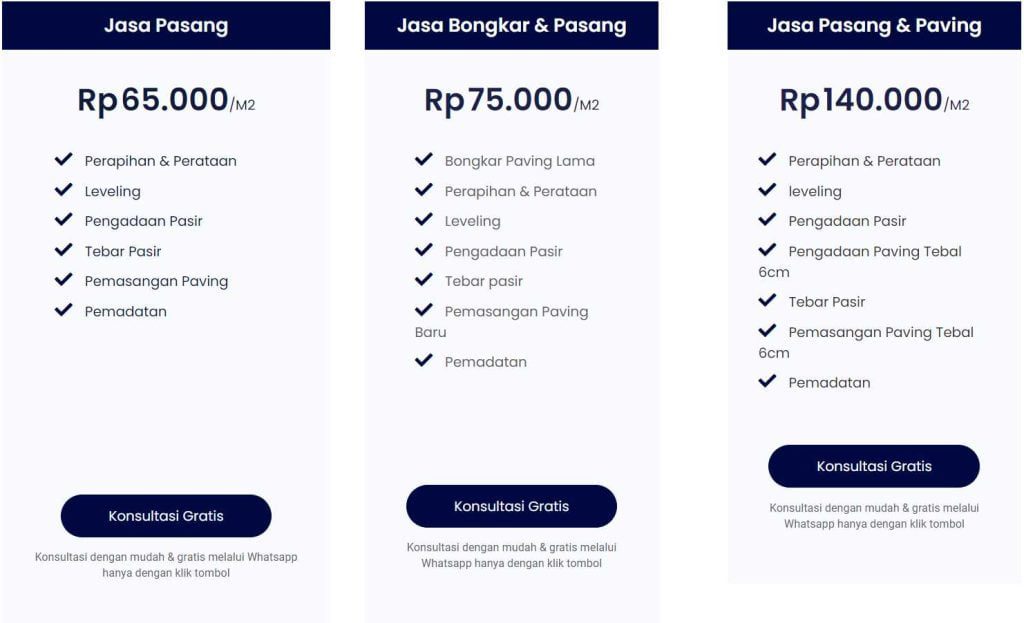1024x623 pixels.
Task: Click checkmark next to Pemasangan Paving Tebal 6cm
Action: click(x=767, y=331)
